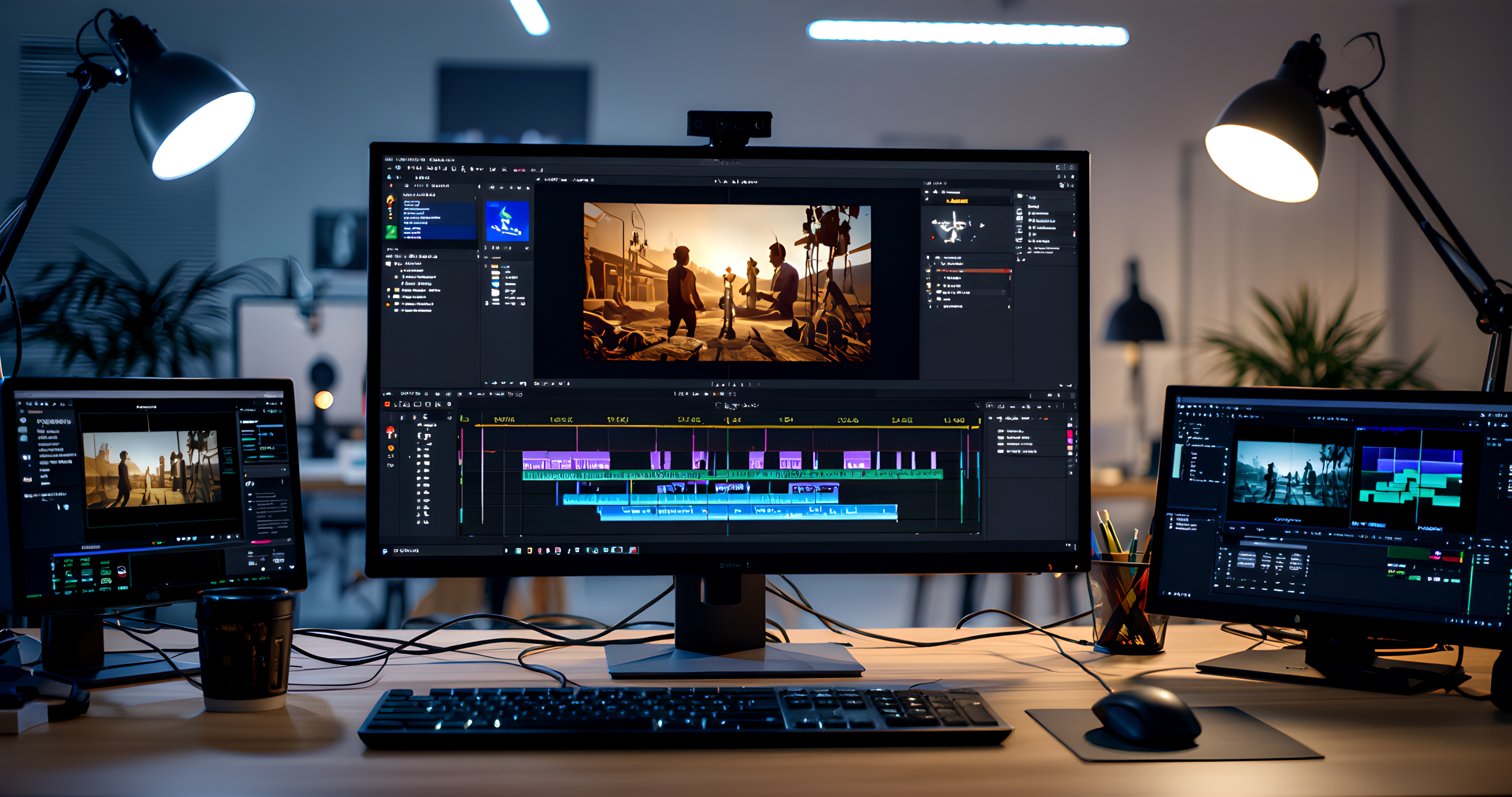Click the orange circle icon beside timeline tracks
The image size is (1512, 797).
click(390, 448)
